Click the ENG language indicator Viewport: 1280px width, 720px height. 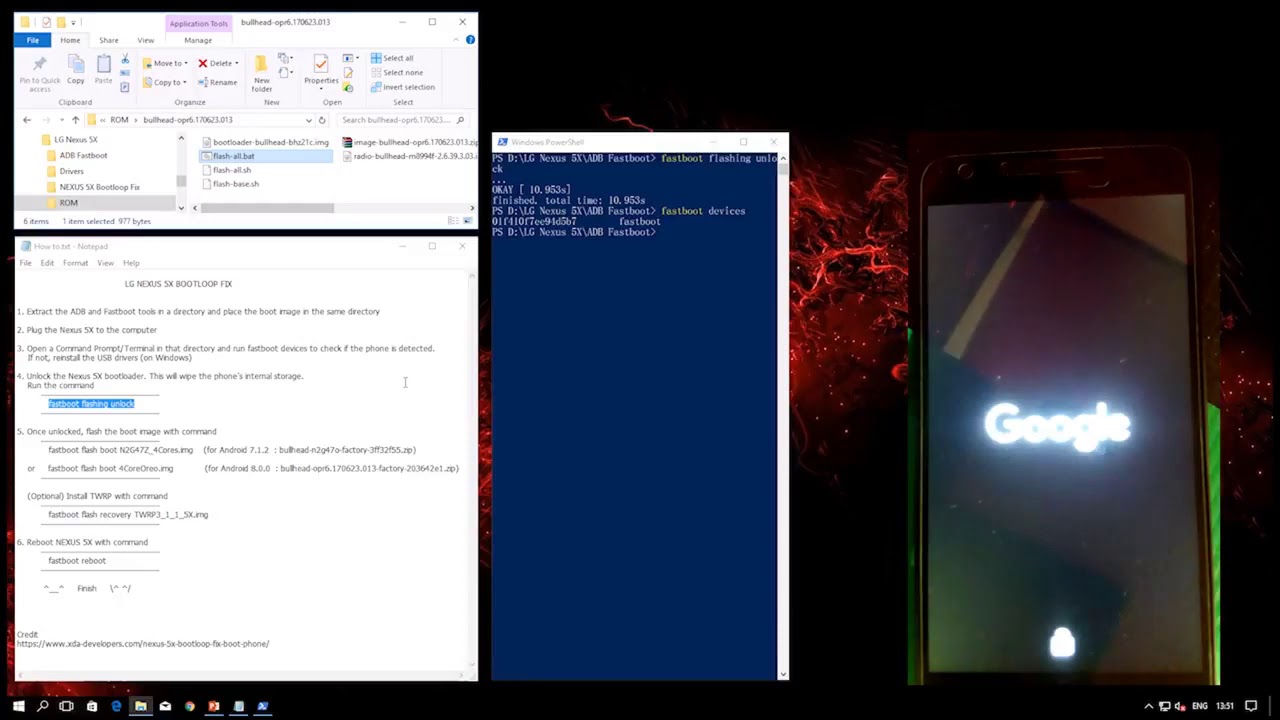pos(1199,706)
